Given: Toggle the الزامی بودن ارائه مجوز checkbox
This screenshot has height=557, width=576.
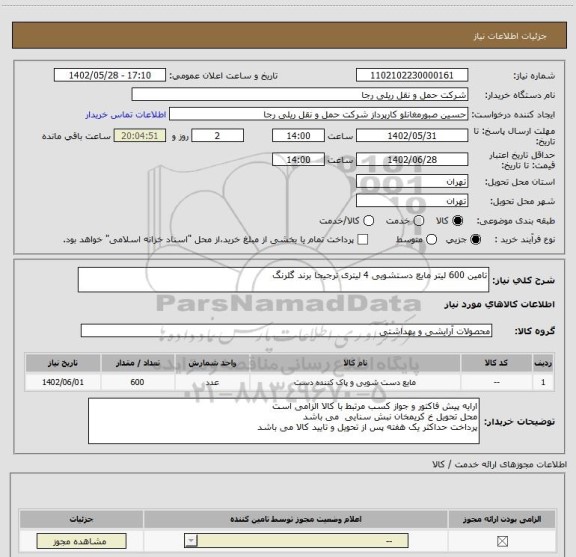Looking at the screenshot, I should pyautogui.click(x=502, y=541).
